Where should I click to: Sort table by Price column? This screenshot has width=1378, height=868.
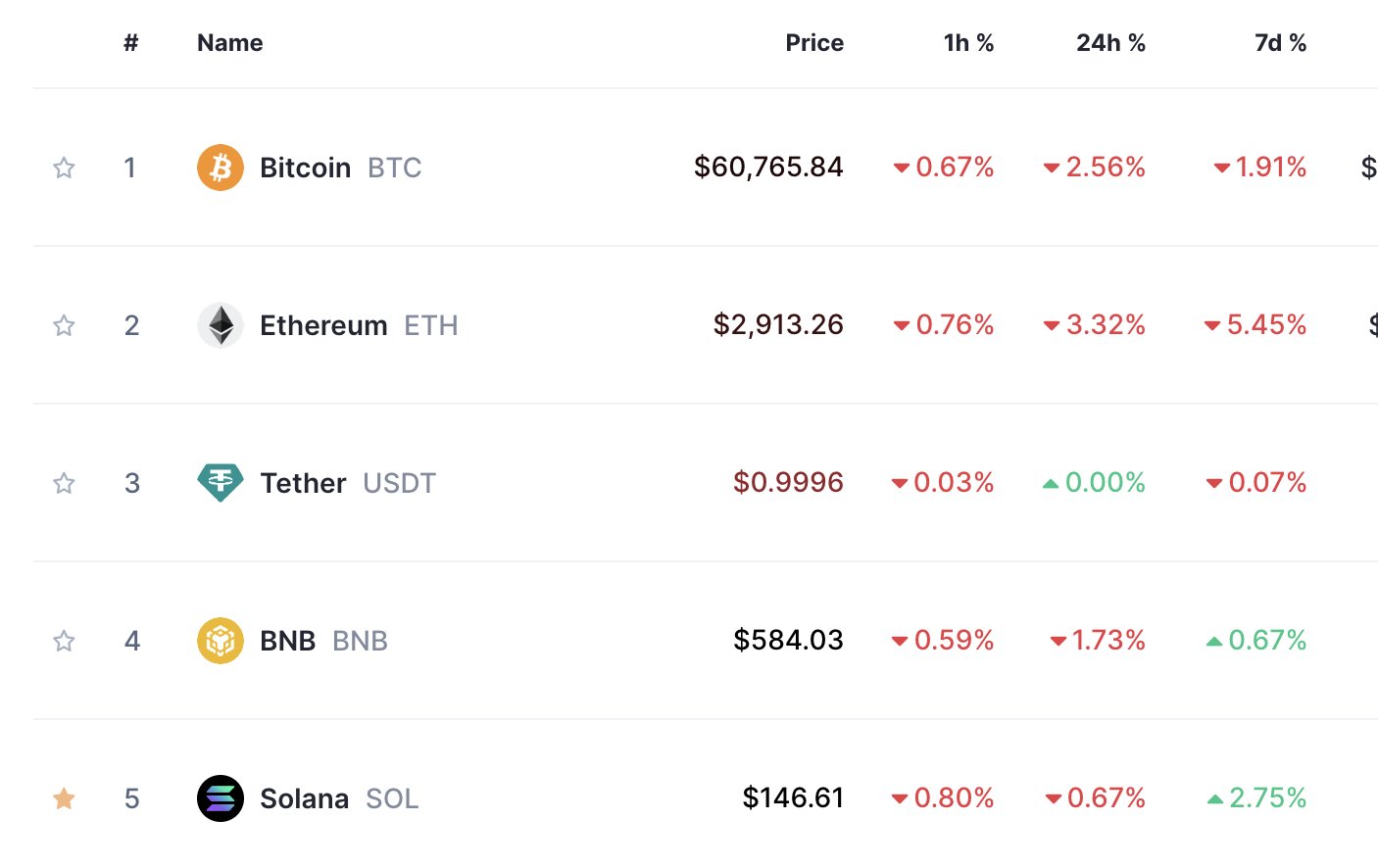coord(814,43)
